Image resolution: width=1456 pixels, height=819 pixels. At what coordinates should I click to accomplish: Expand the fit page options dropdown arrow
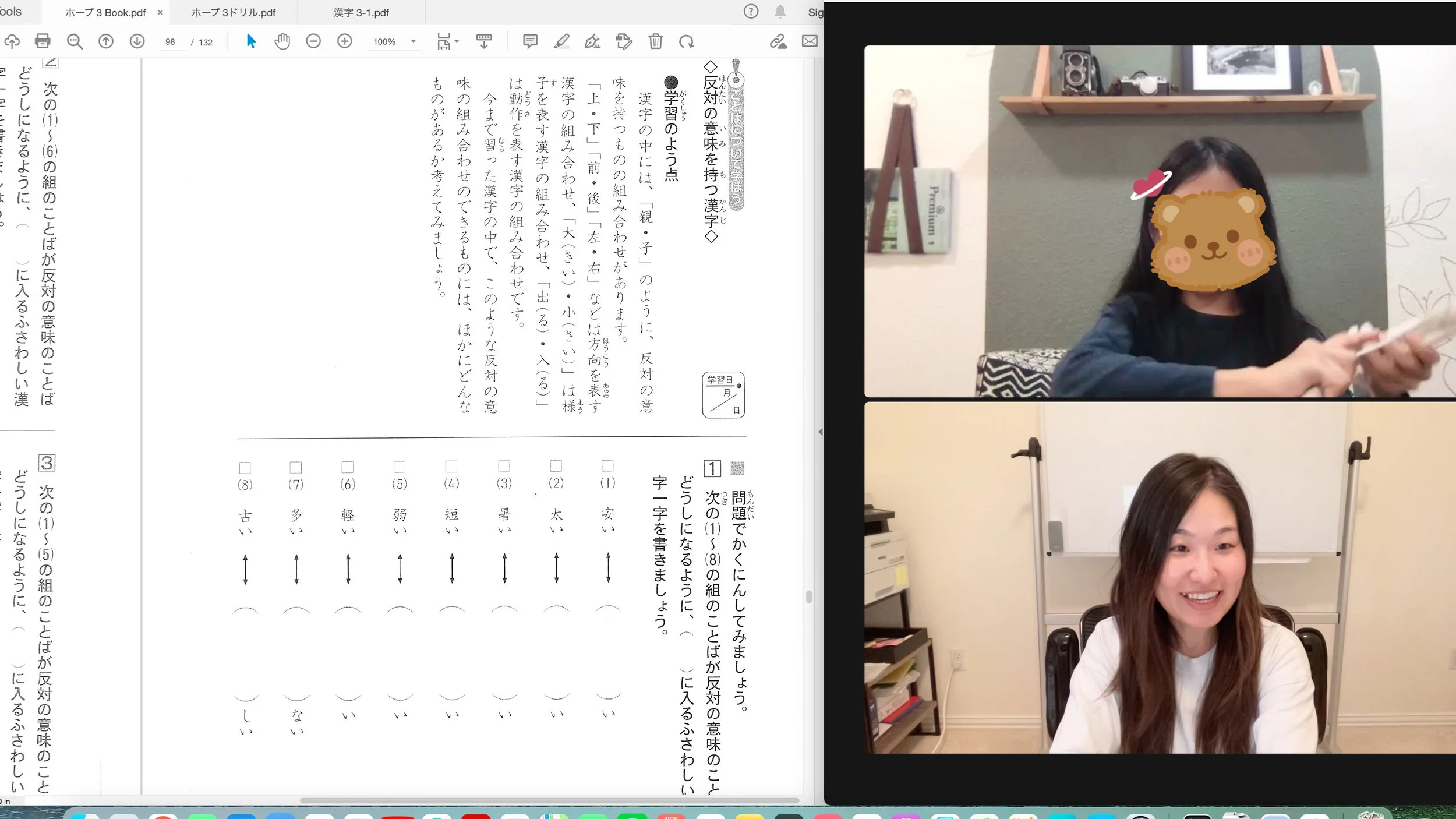point(457,41)
